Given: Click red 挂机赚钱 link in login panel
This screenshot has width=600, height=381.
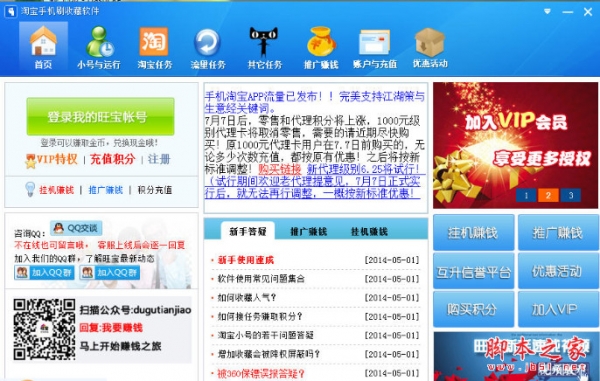Looking at the screenshot, I should pyautogui.click(x=56, y=190).
